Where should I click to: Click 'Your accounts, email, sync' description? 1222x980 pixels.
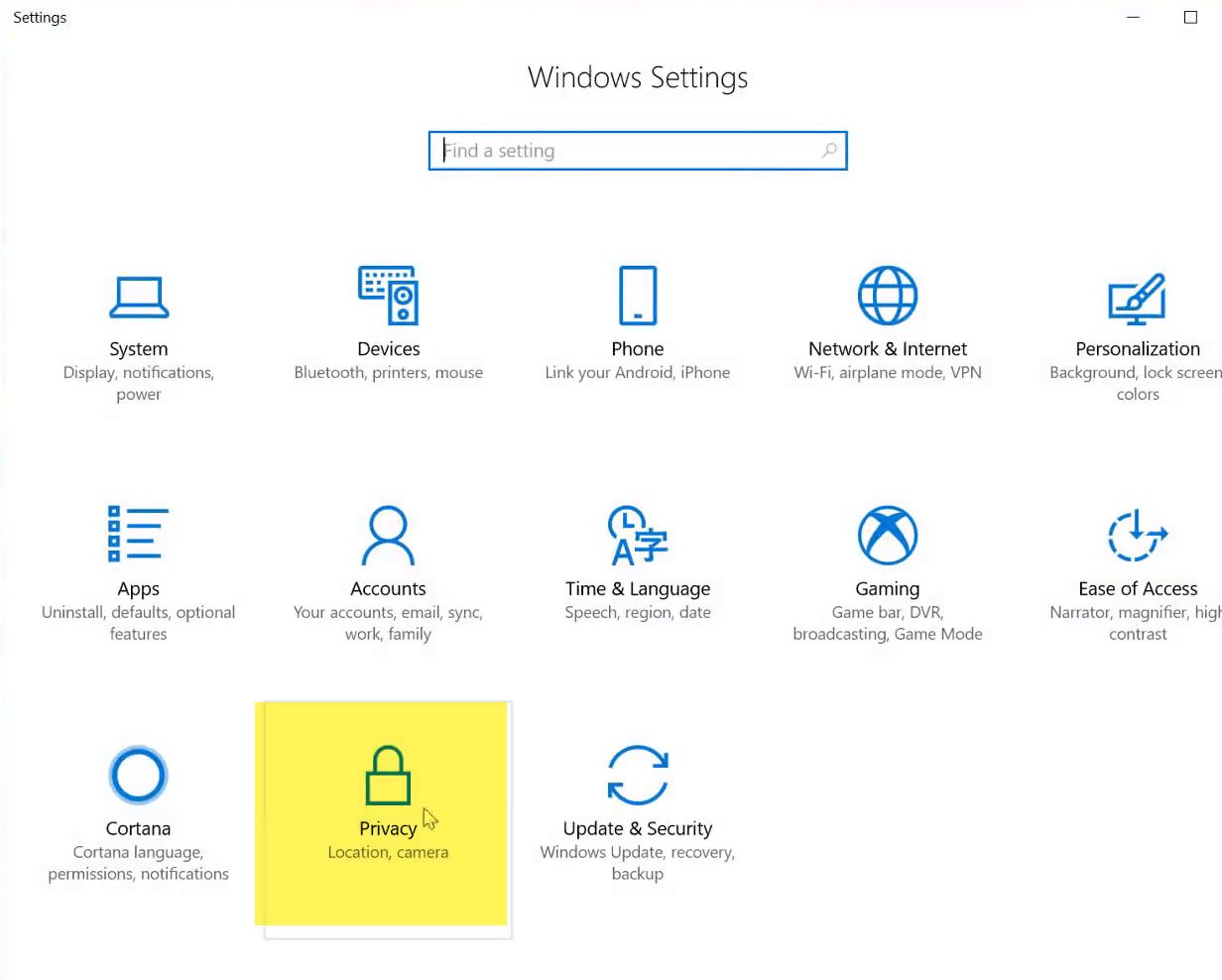(388, 624)
